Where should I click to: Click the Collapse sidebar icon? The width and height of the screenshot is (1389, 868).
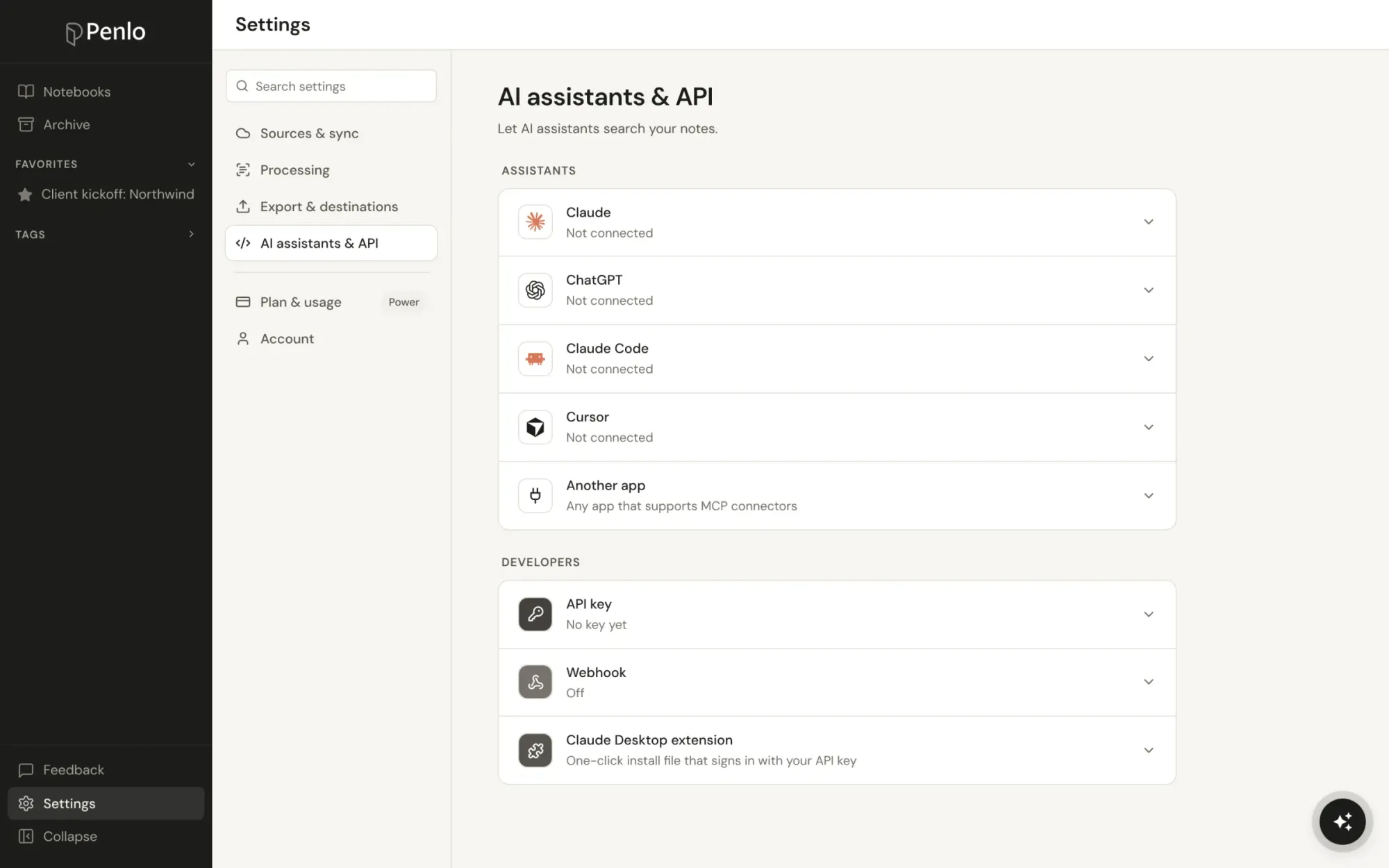point(26,836)
